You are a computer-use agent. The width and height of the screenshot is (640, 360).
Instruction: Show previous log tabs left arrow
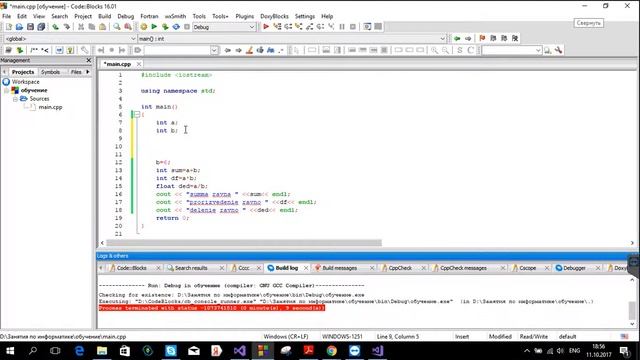(101, 268)
